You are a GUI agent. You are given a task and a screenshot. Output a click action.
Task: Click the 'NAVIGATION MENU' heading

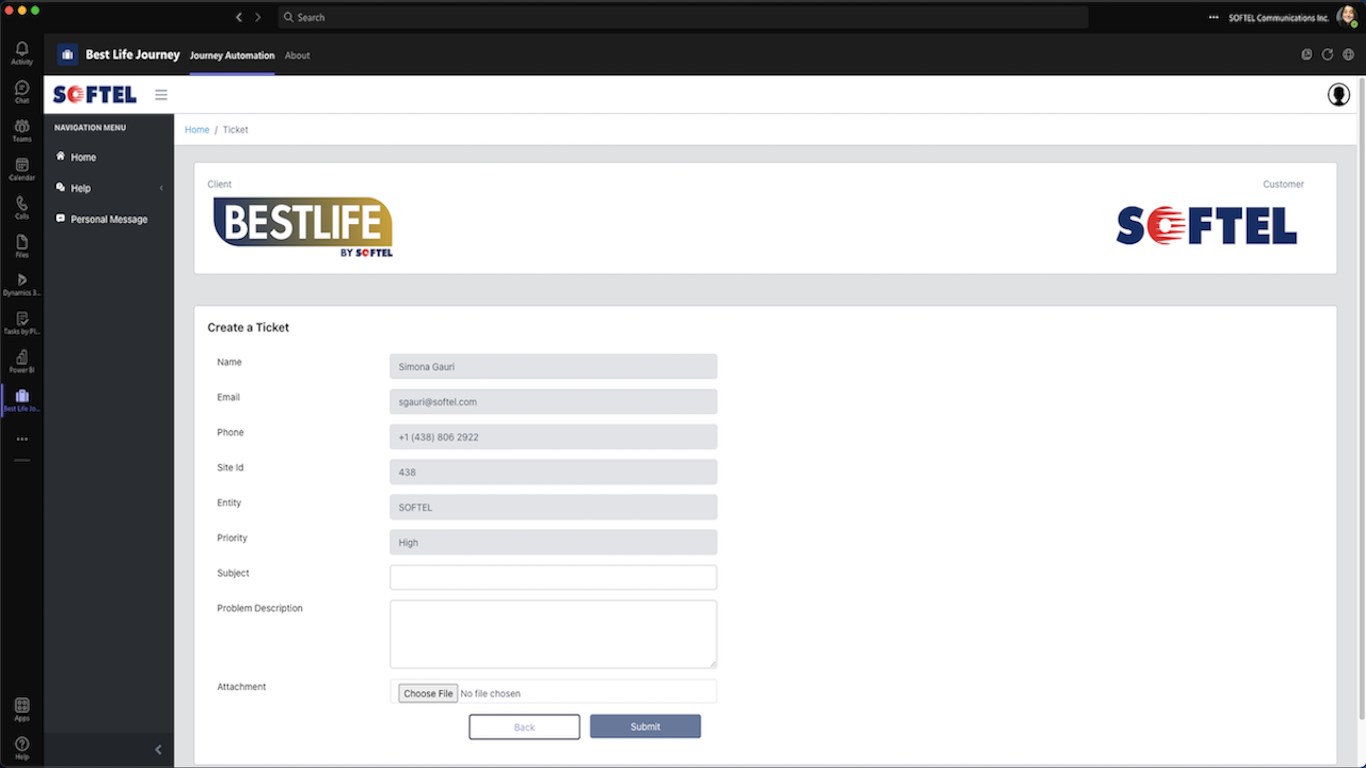(90, 128)
